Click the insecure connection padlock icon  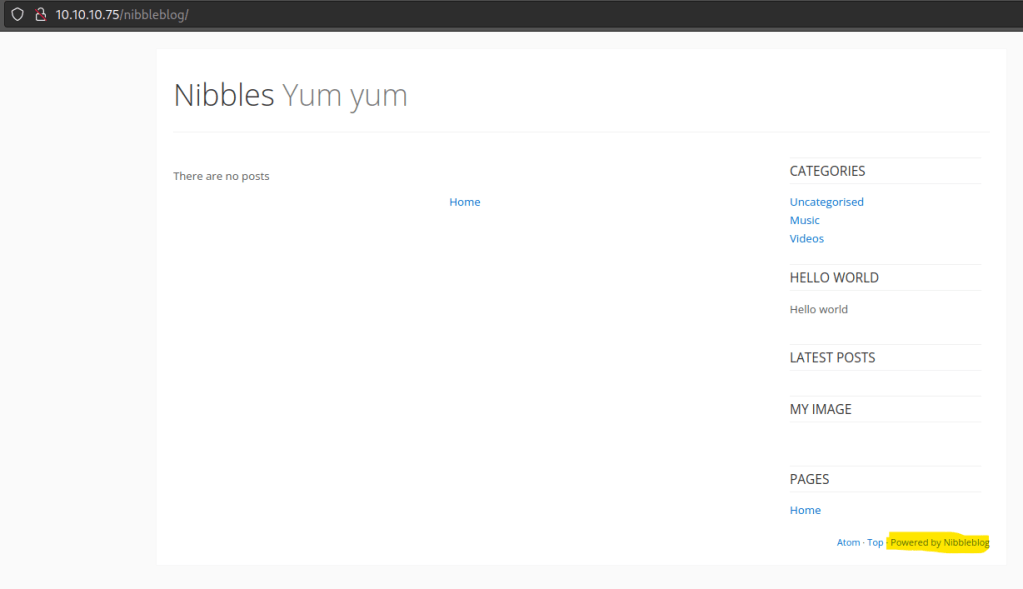[x=40, y=15]
